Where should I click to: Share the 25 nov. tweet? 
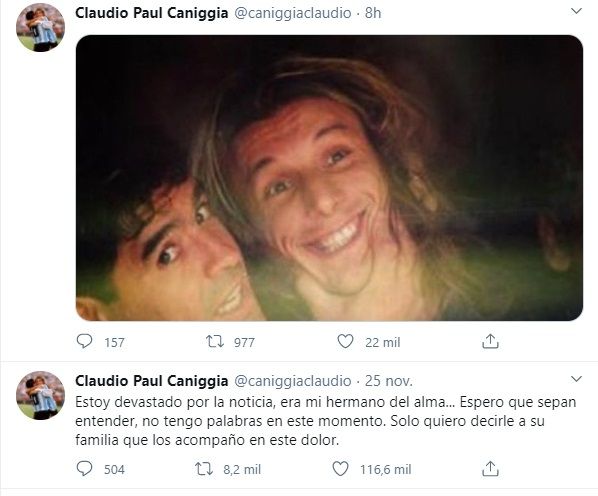point(490,469)
